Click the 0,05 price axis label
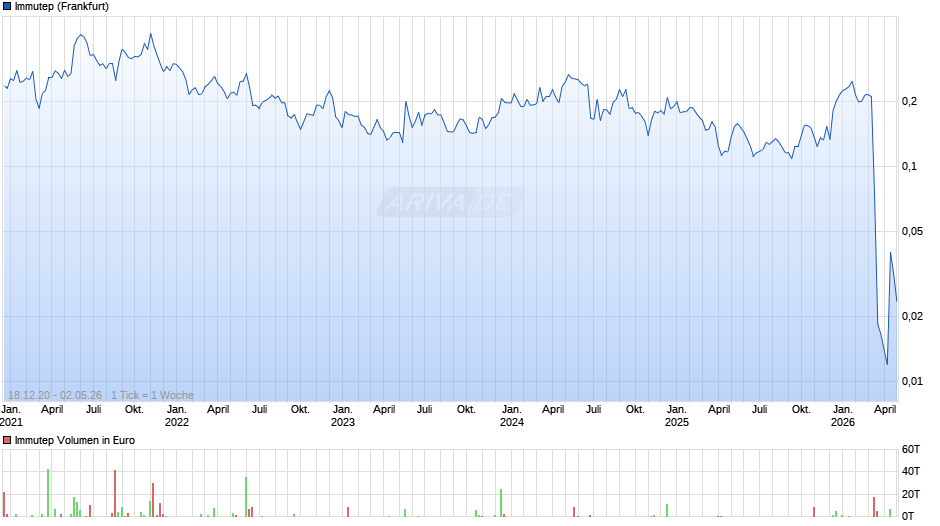This screenshot has width=940, height=526. tap(912, 232)
